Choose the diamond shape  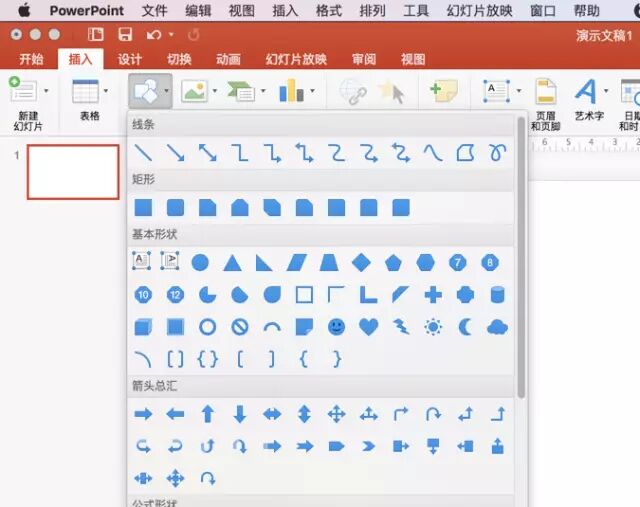click(361, 262)
